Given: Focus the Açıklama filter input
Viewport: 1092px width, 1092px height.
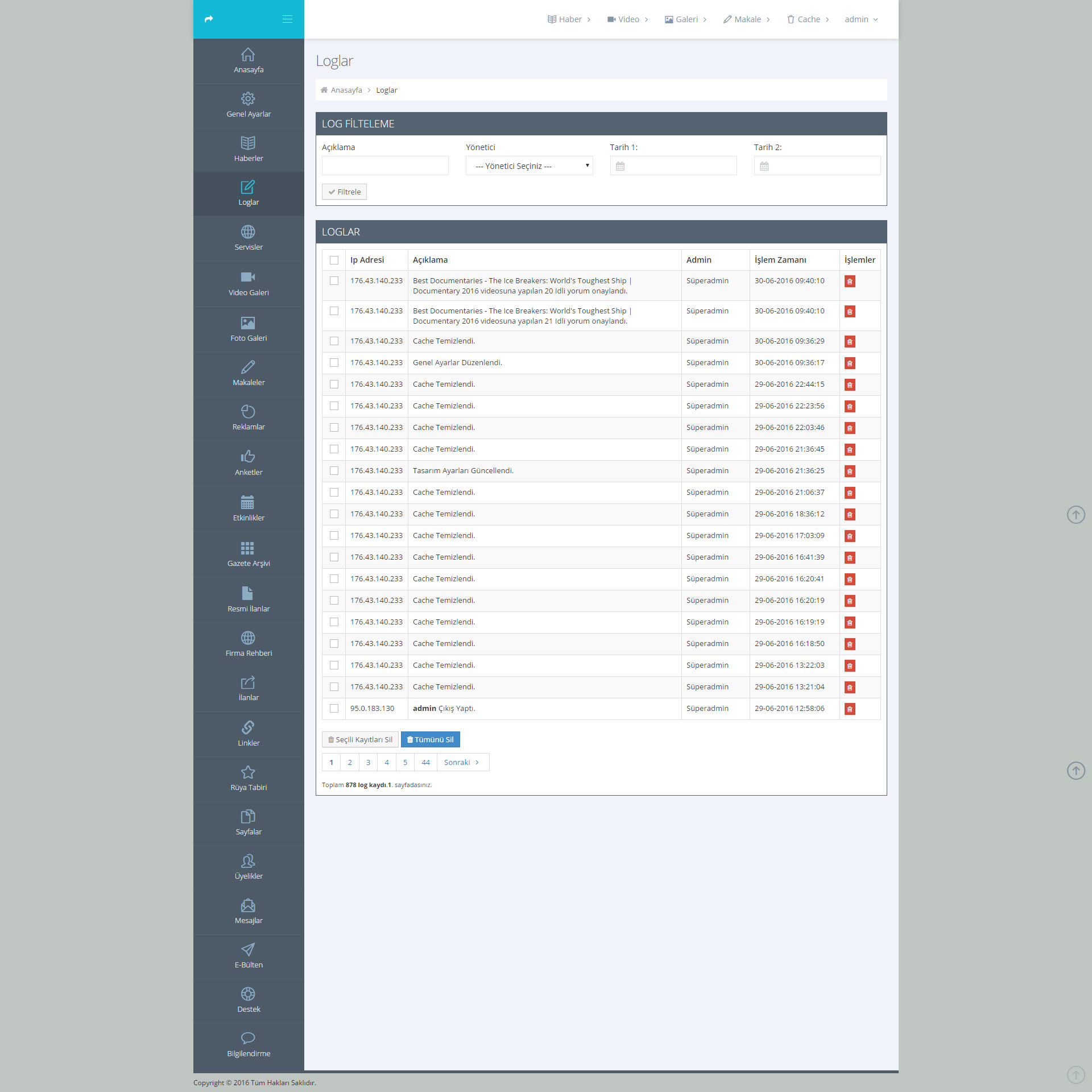Looking at the screenshot, I should pos(385,166).
